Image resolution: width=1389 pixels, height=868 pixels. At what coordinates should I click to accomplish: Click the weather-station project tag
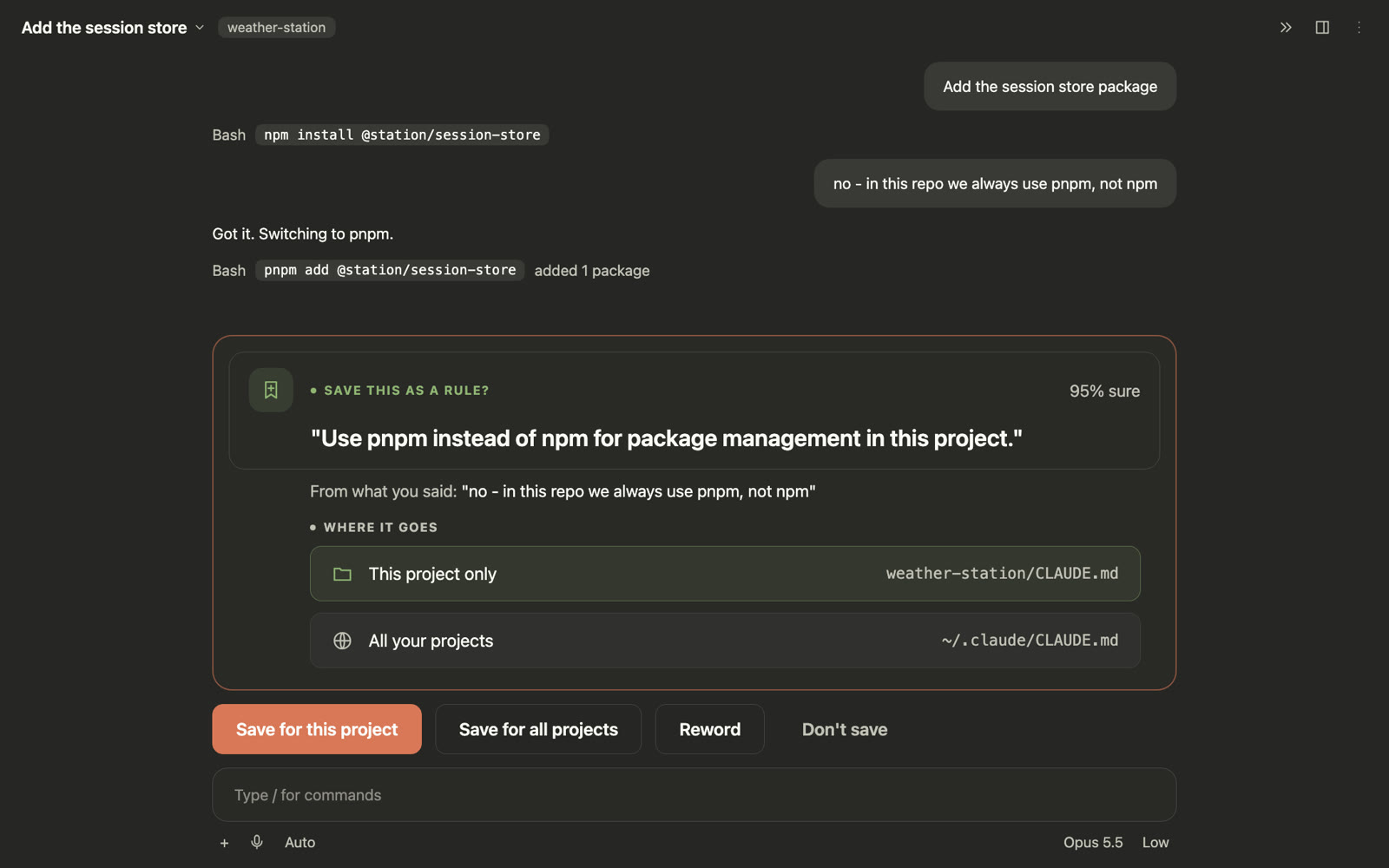[276, 28]
